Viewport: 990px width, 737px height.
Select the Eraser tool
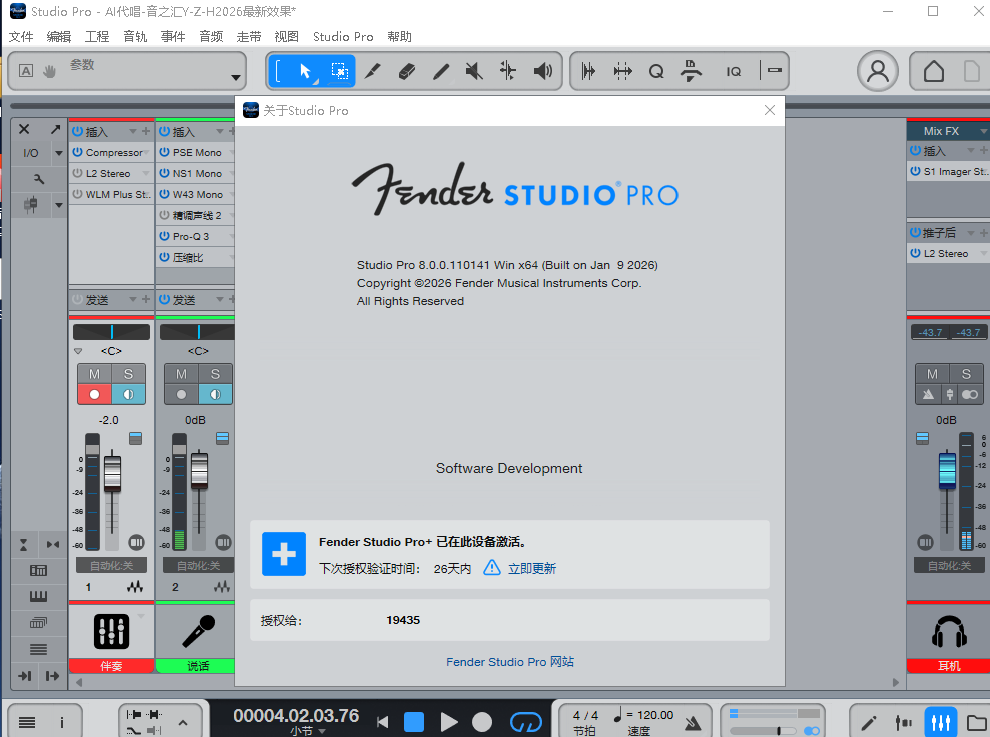(407, 71)
